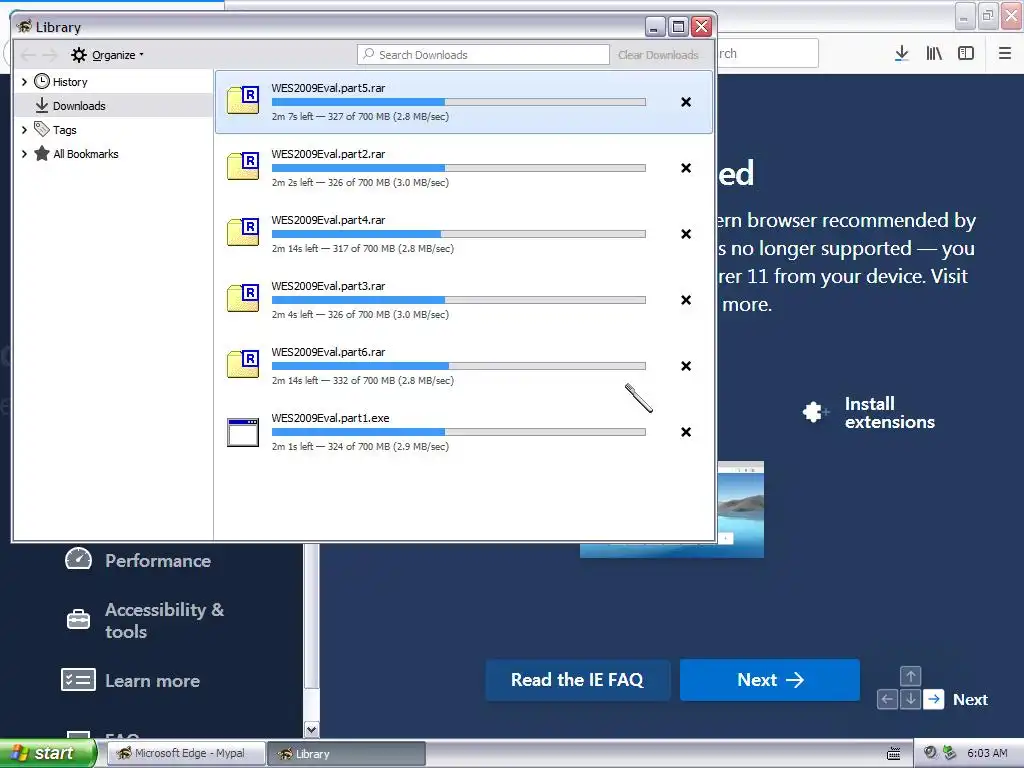Open the Windows start menu

(47, 754)
